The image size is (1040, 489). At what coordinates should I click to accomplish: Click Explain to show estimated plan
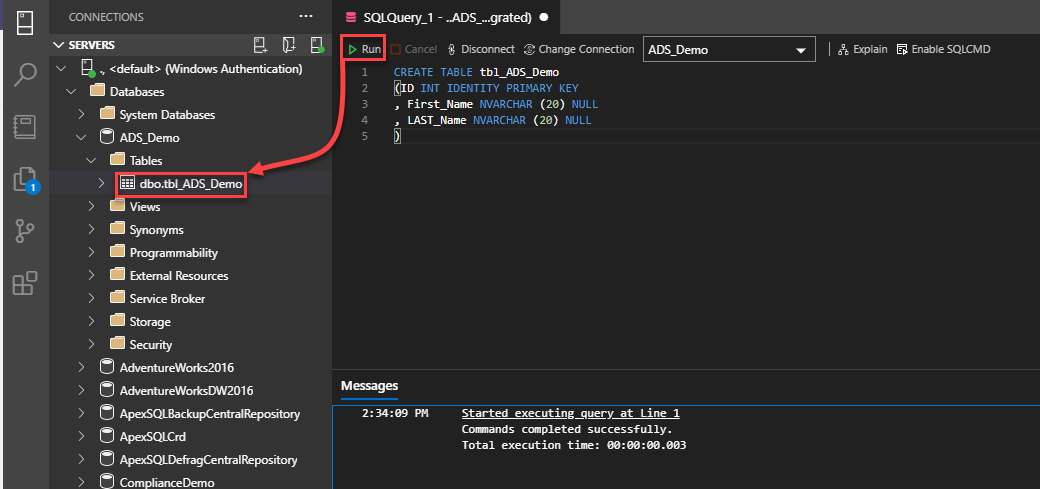[863, 49]
